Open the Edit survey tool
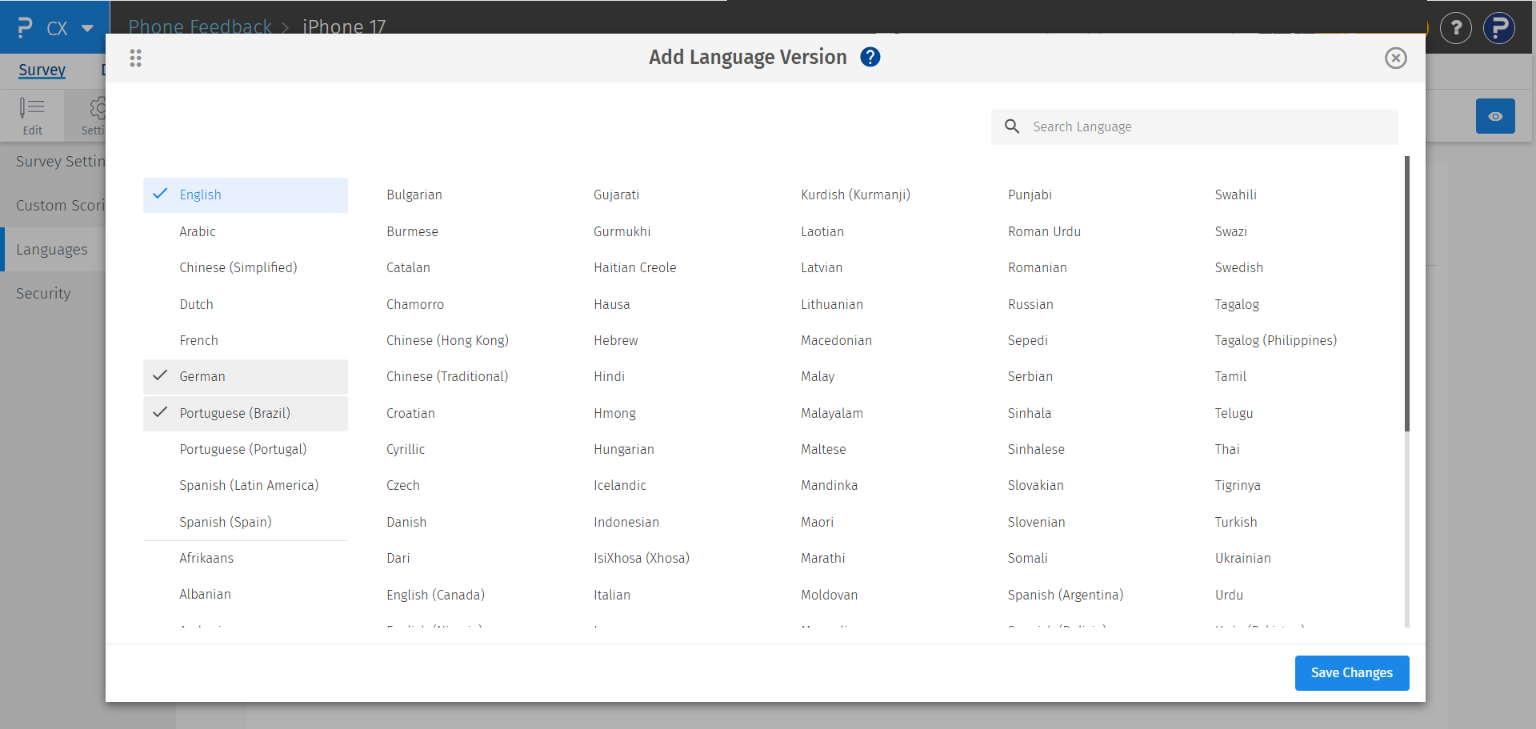The image size is (1536, 729). coord(32,115)
